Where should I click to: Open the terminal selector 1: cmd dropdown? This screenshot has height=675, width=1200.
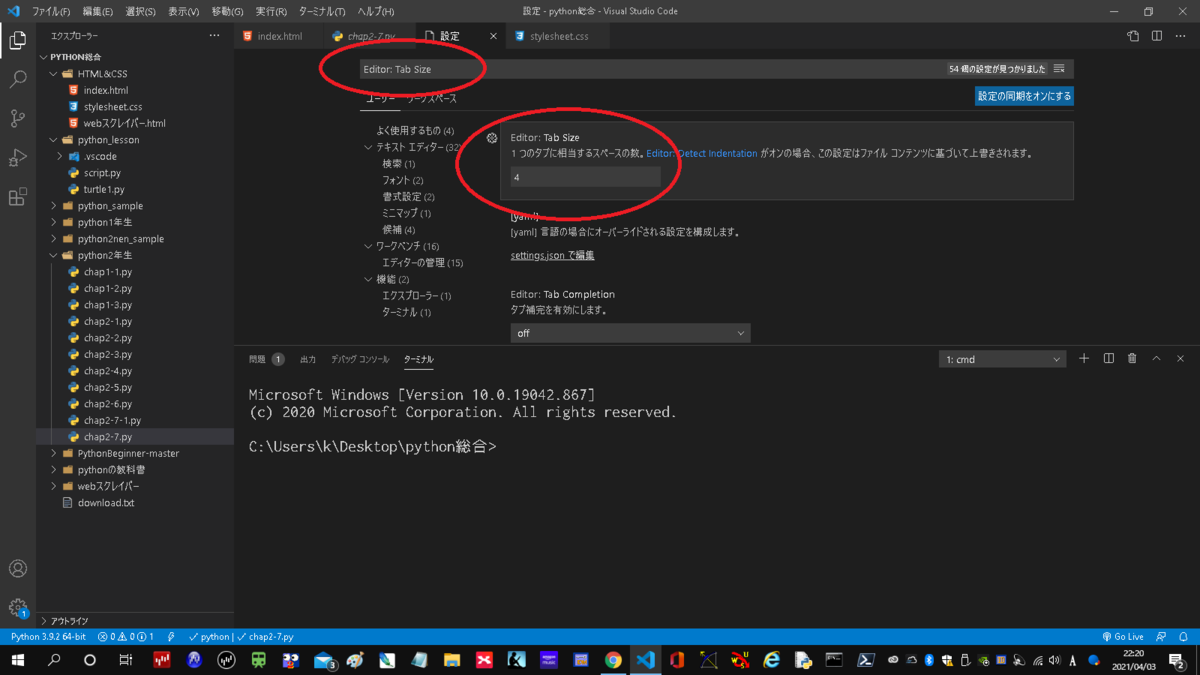point(1002,359)
